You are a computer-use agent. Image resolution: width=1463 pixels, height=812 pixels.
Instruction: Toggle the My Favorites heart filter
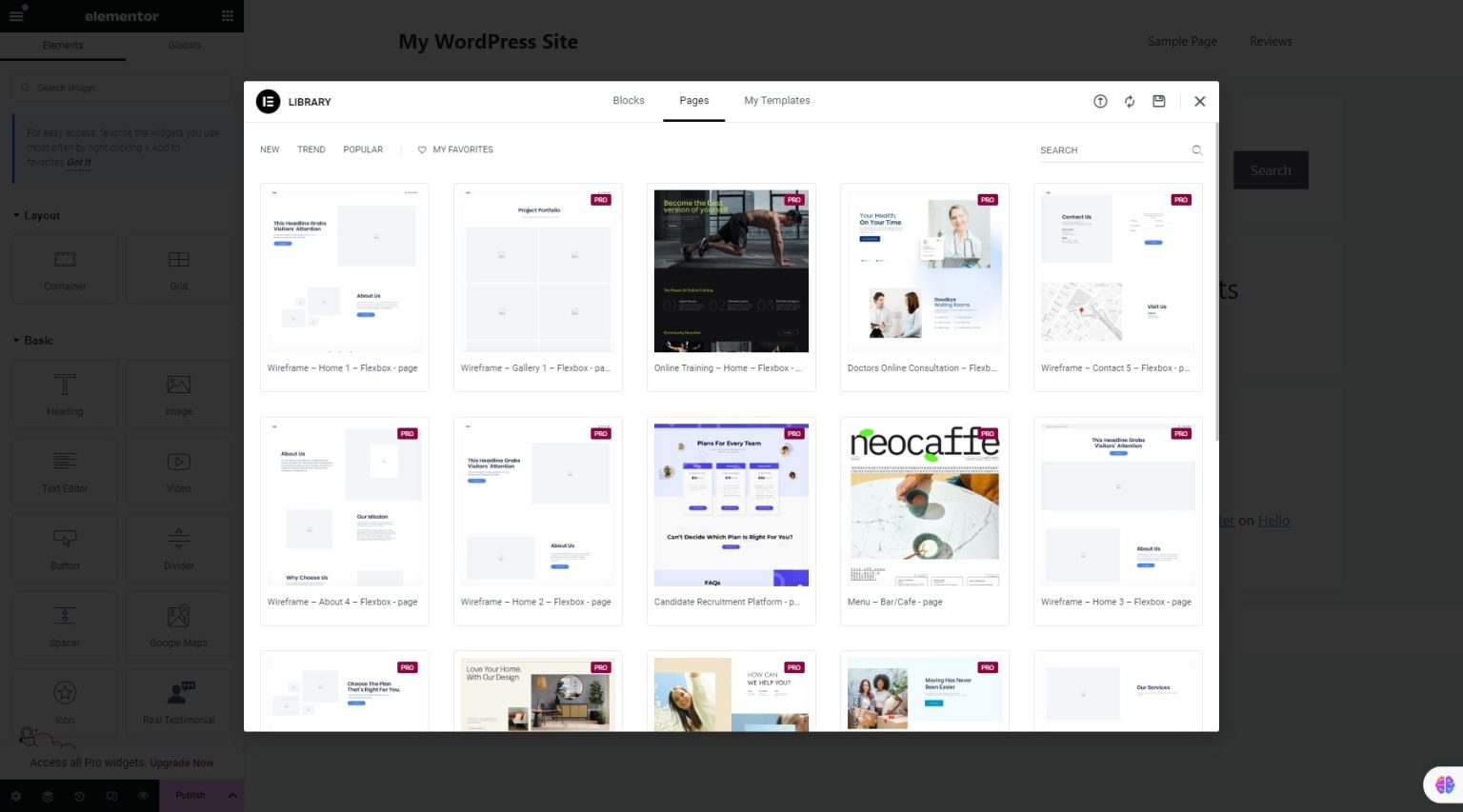coord(422,149)
